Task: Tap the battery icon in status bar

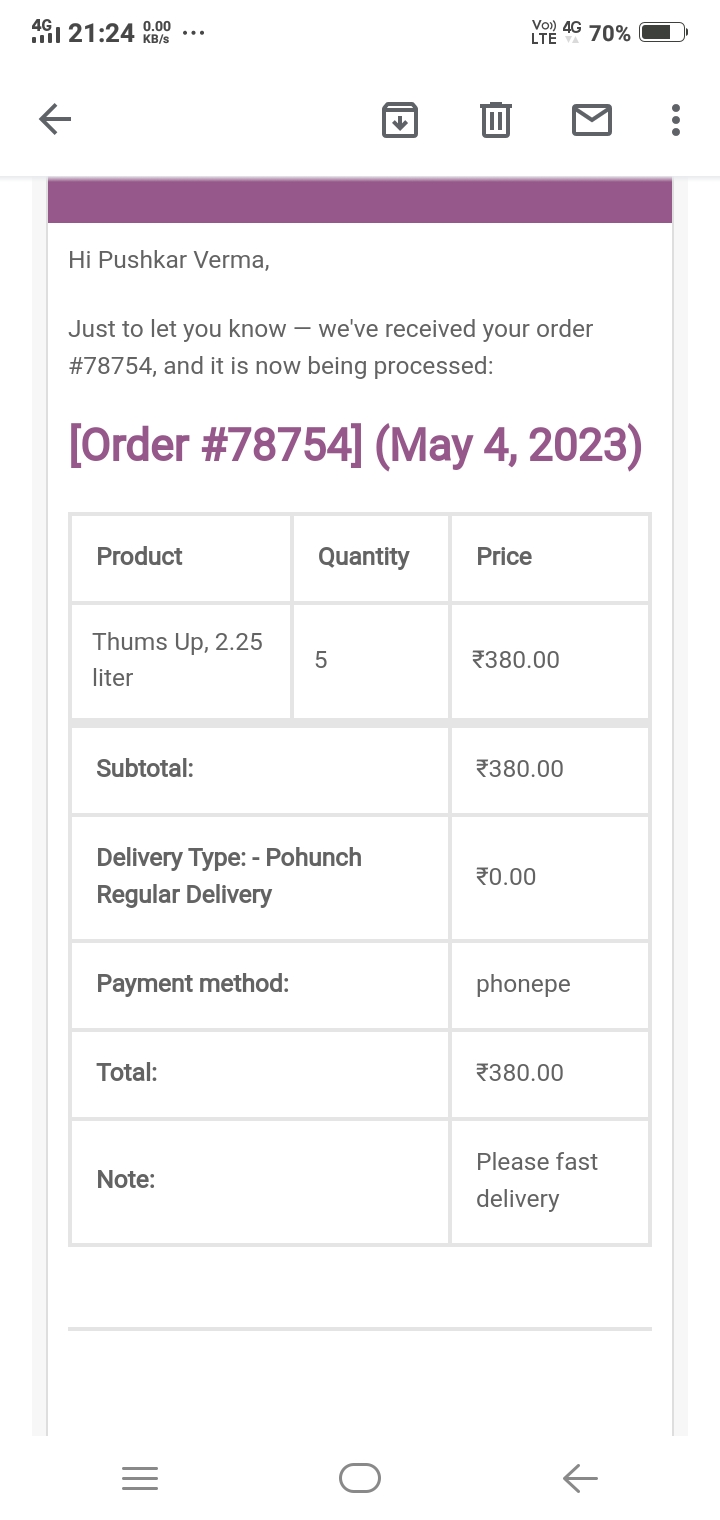Action: point(663,33)
